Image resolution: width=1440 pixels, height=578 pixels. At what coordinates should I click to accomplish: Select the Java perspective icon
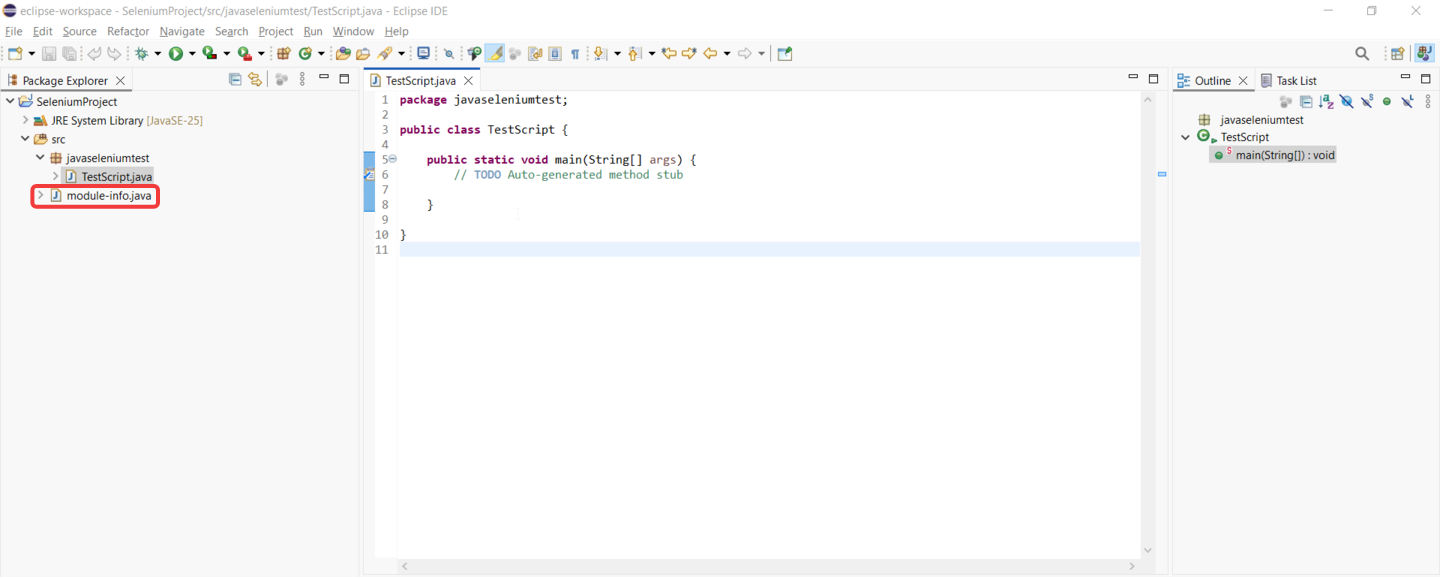pyautogui.click(x=1424, y=54)
